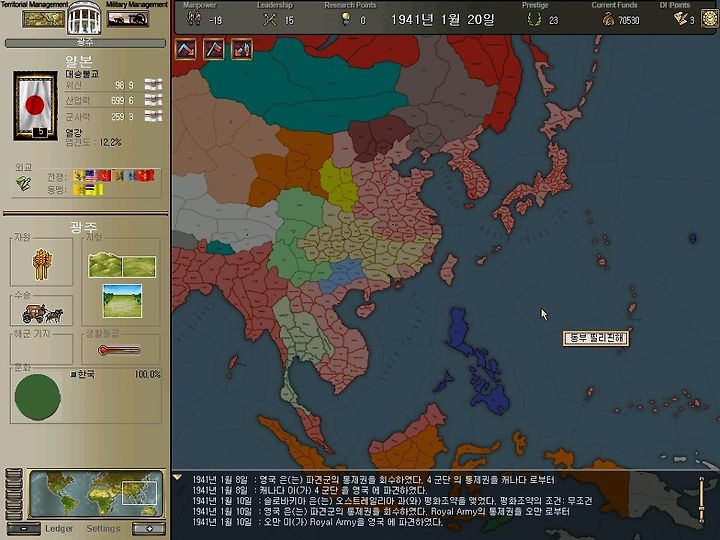Select Taiwan island on the map
Screen dimensions: 720x540
[x=448, y=270]
